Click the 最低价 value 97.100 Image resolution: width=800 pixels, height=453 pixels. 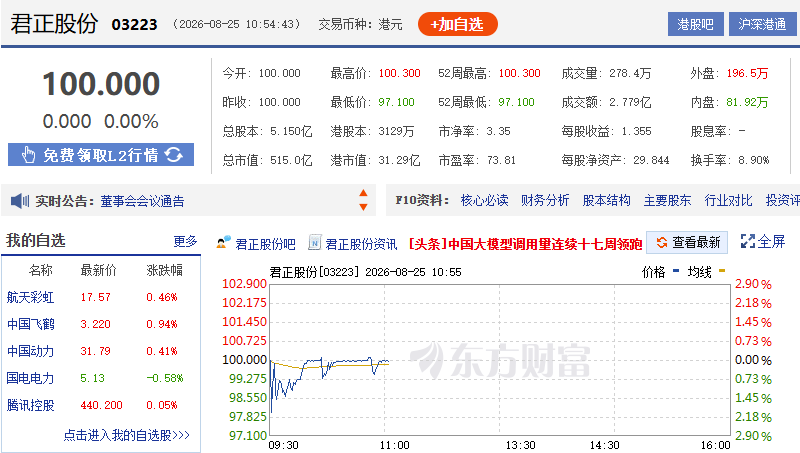(396, 102)
